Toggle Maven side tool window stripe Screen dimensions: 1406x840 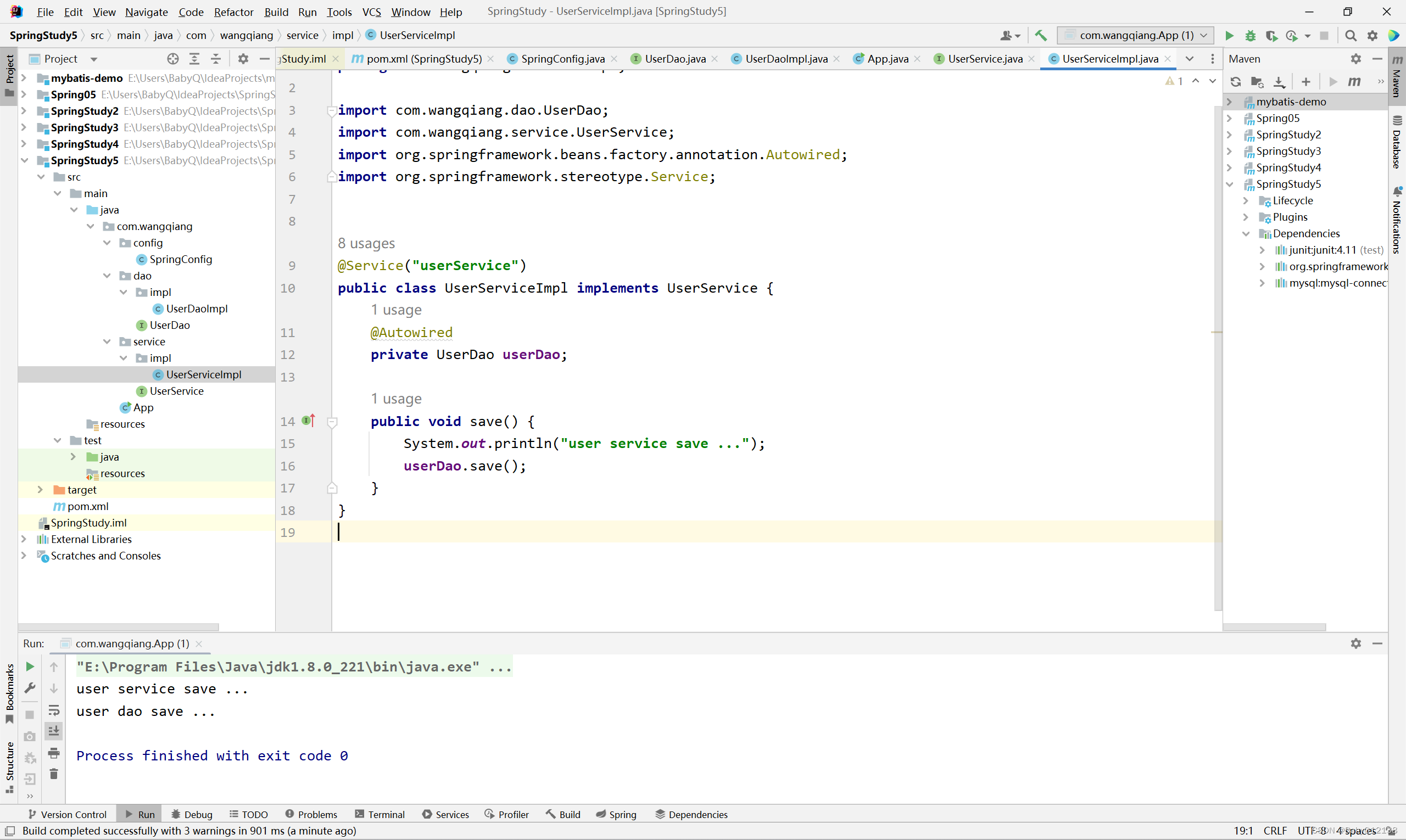tap(1398, 76)
